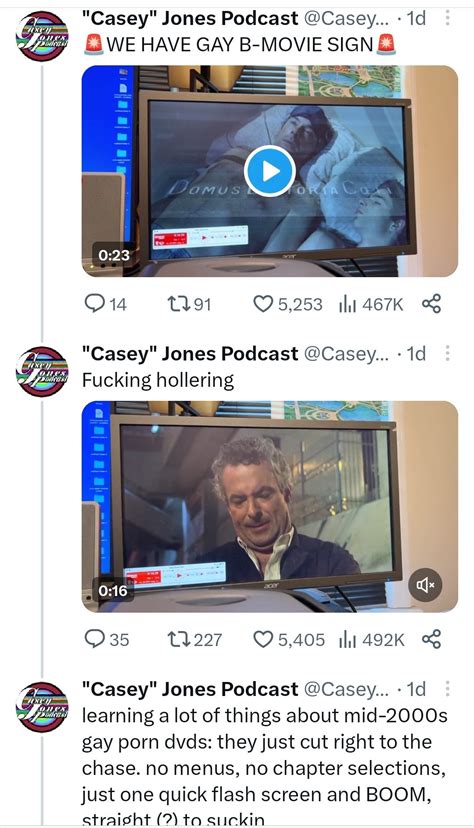Image resolution: width=474 pixels, height=828 pixels.
Task: Open the profile name on the second tweet
Action: click(x=190, y=353)
